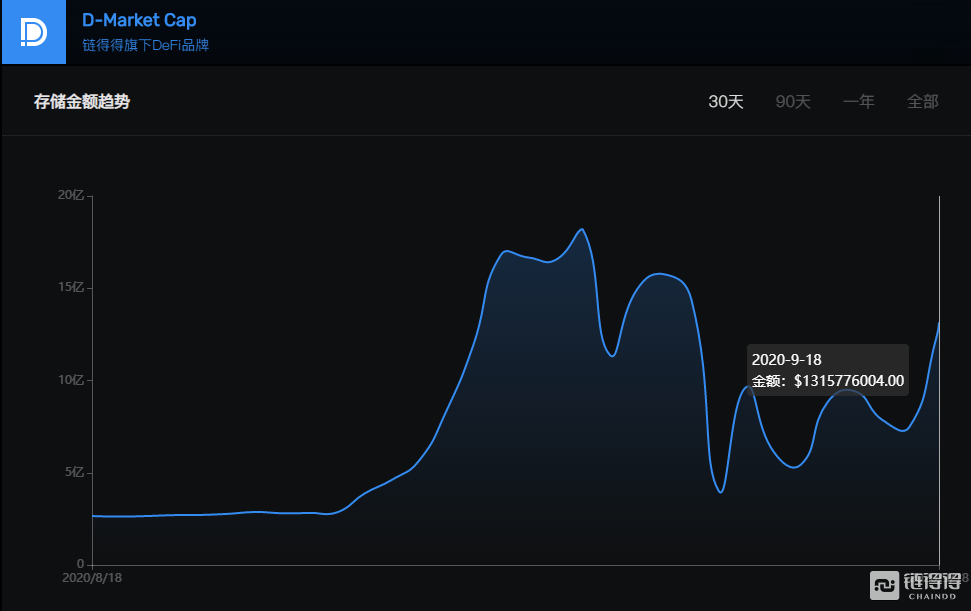Viewport: 971px width, 611px height.
Task: Click the 2020-9-18 date in the tooltip
Action: (x=785, y=360)
